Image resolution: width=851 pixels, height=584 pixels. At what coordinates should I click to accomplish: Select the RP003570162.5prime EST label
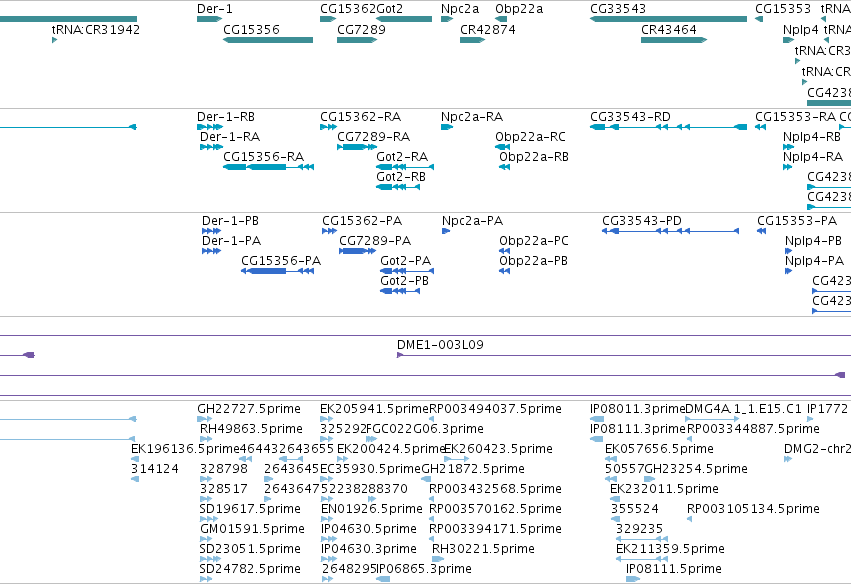pos(495,509)
